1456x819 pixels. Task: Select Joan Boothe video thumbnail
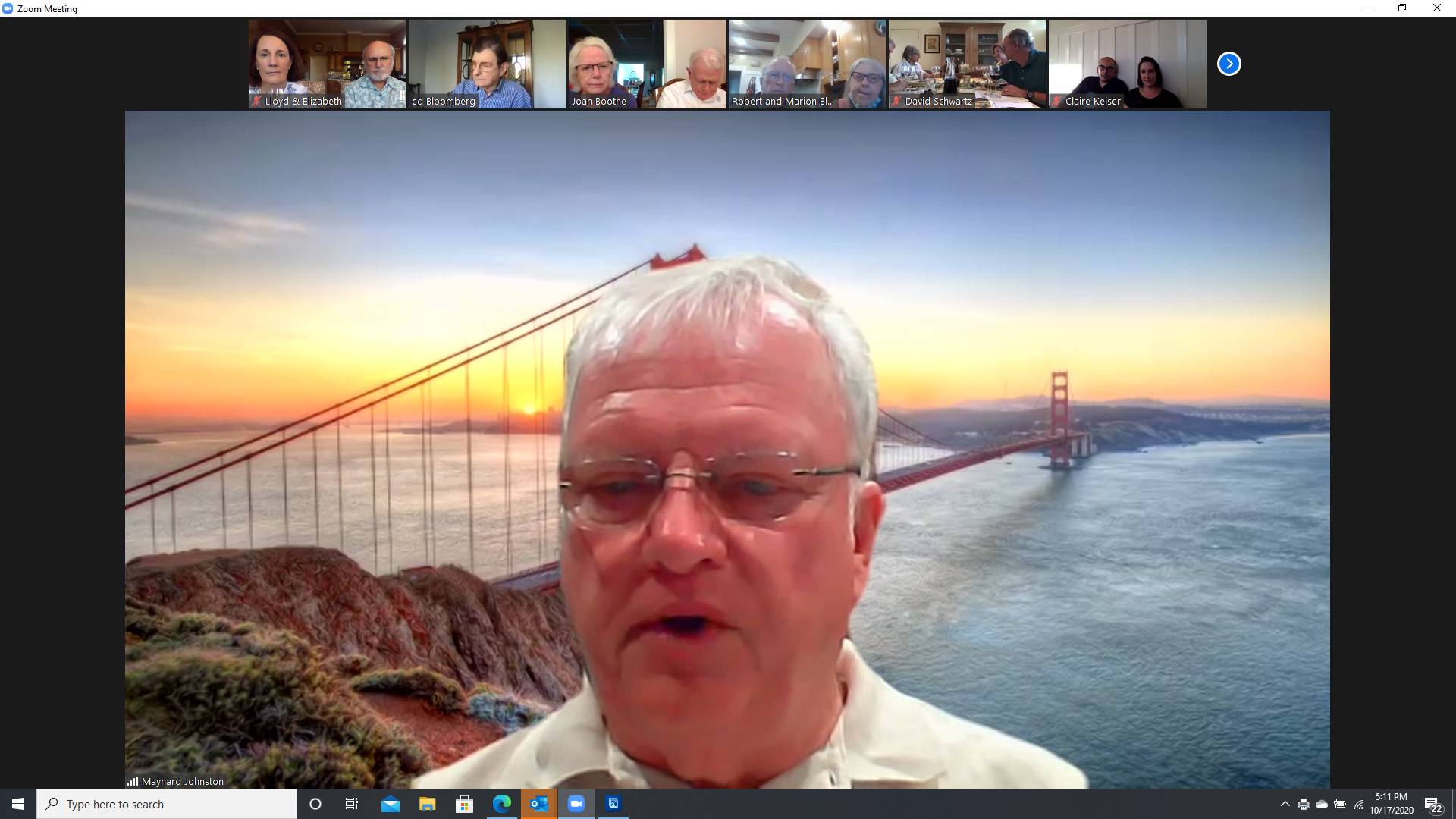click(x=648, y=64)
